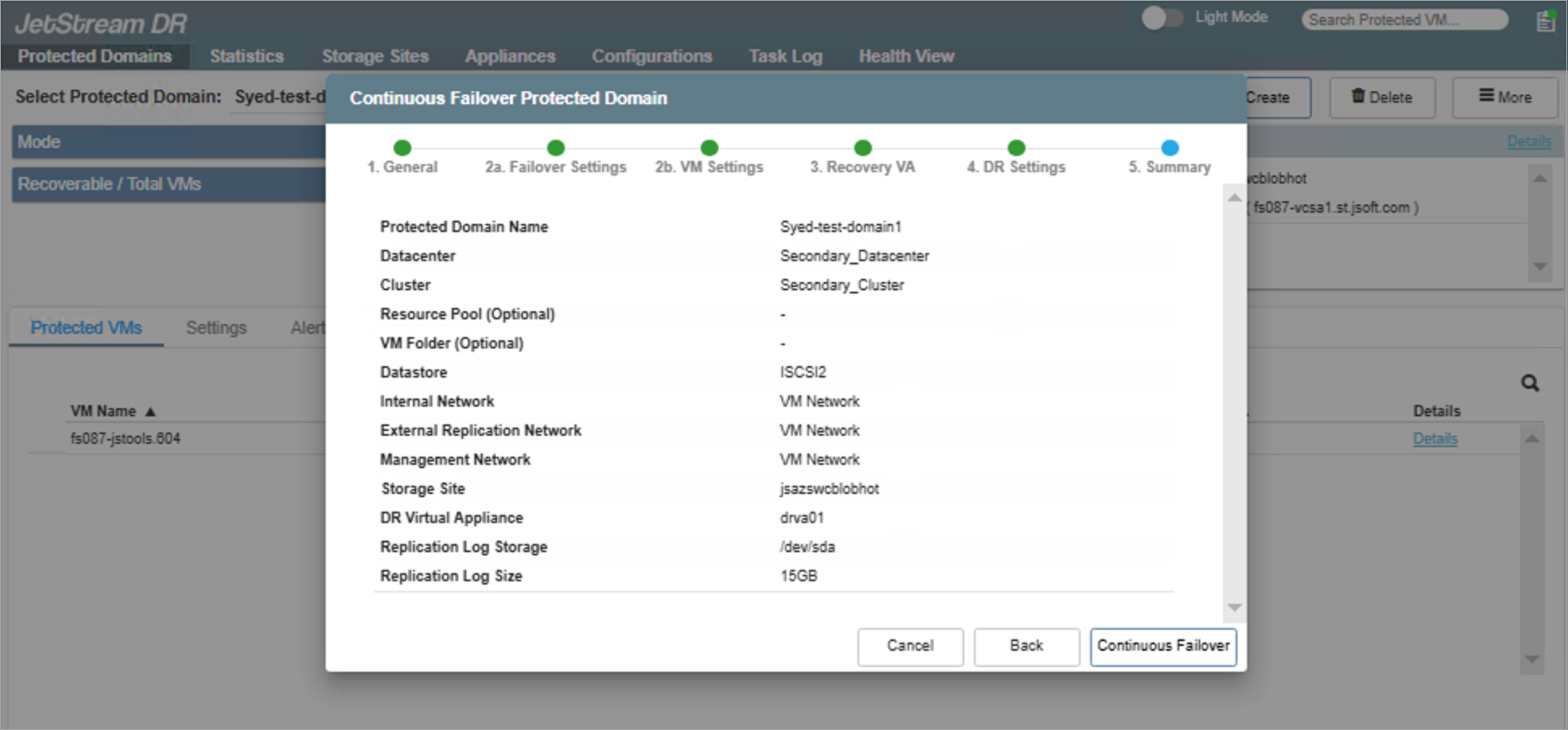The height and width of the screenshot is (730, 1568).
Task: Open the More dropdown menu
Action: [x=1505, y=97]
